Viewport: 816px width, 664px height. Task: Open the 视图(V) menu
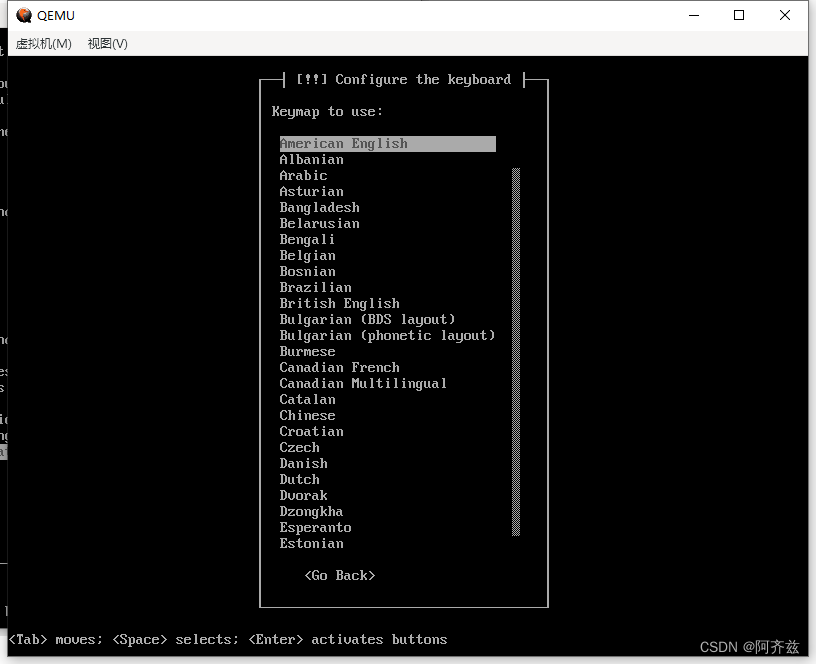pyautogui.click(x=105, y=43)
